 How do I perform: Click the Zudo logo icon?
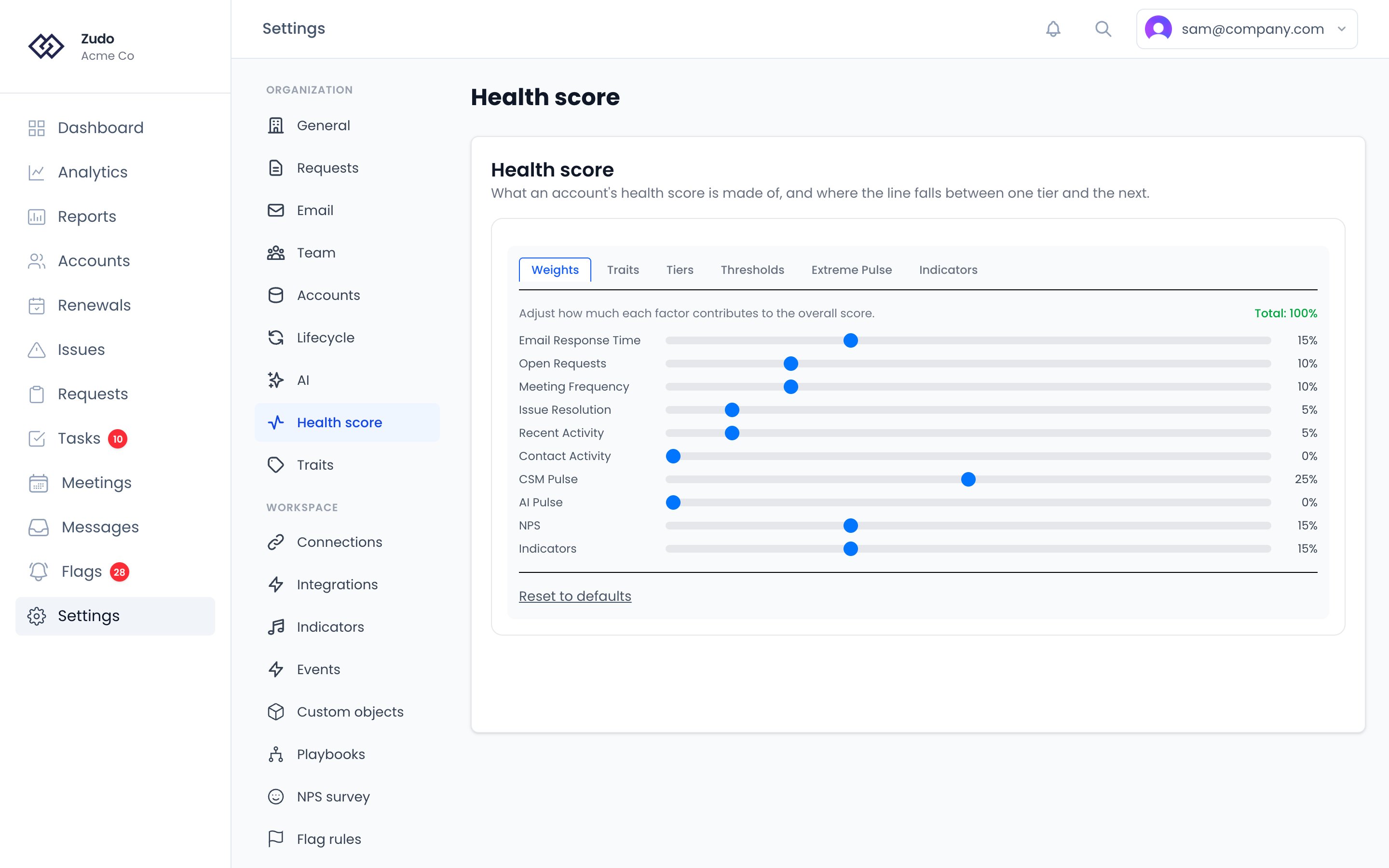[46, 46]
